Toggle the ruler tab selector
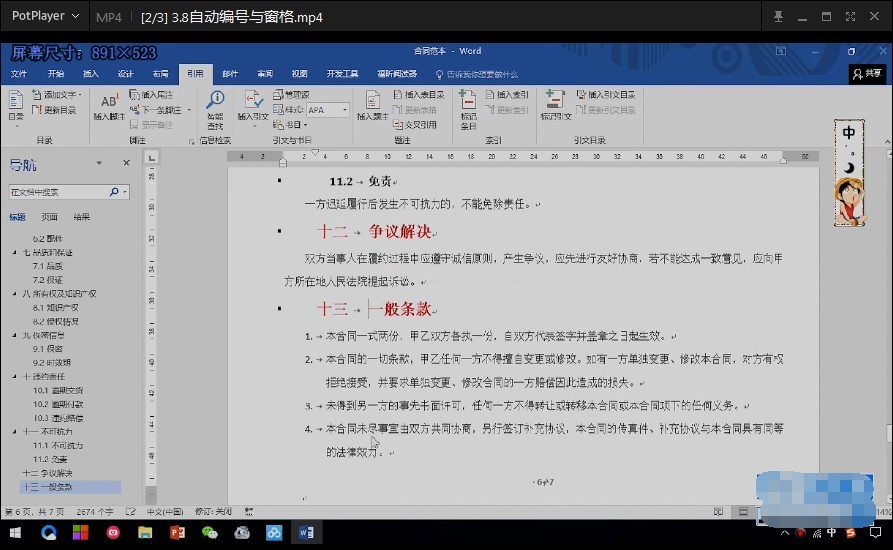This screenshot has width=893, height=550. [151, 158]
